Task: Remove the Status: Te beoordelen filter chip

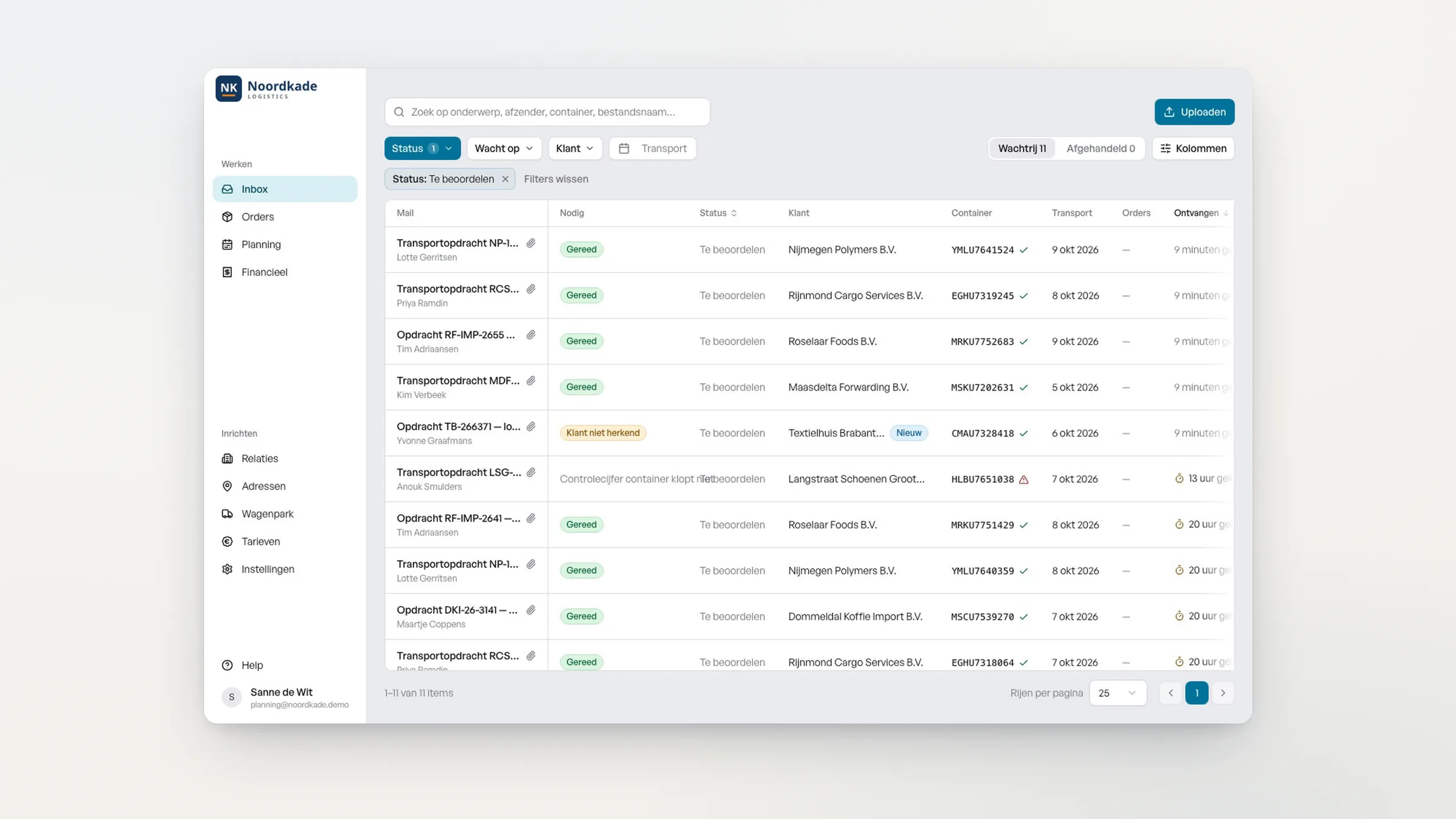Action: coord(505,179)
